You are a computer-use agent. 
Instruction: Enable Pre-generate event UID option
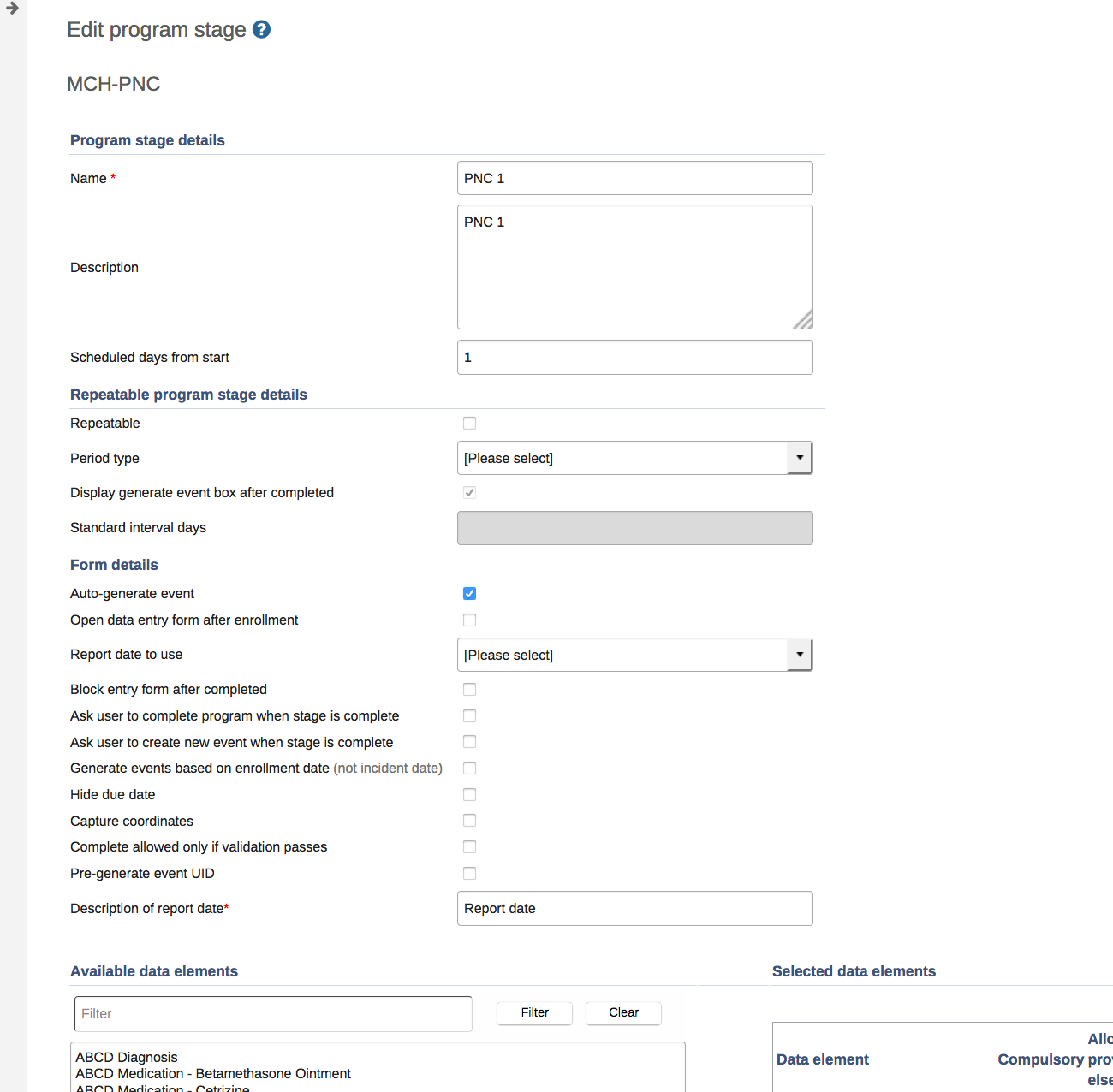pyautogui.click(x=469, y=873)
